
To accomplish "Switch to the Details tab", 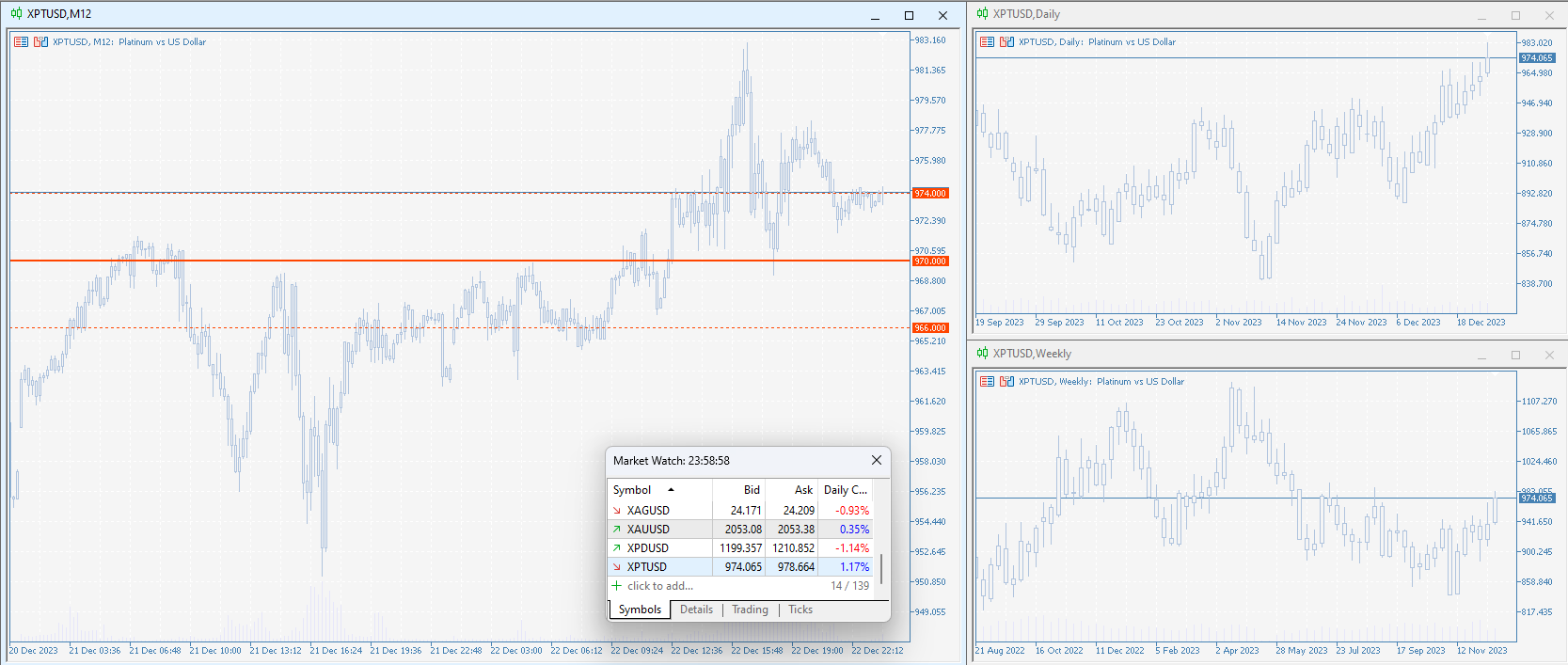I will pyautogui.click(x=696, y=610).
